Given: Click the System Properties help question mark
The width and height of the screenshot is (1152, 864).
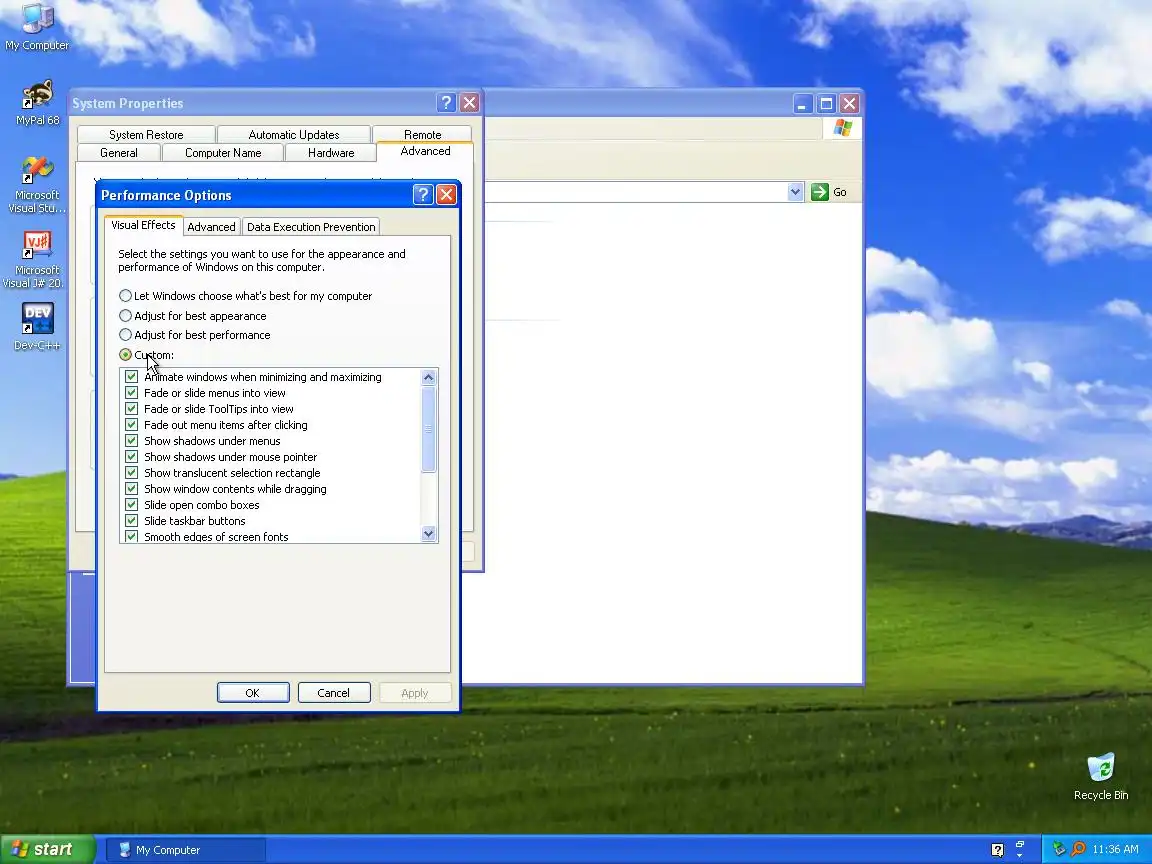Looking at the screenshot, I should click(x=446, y=103).
